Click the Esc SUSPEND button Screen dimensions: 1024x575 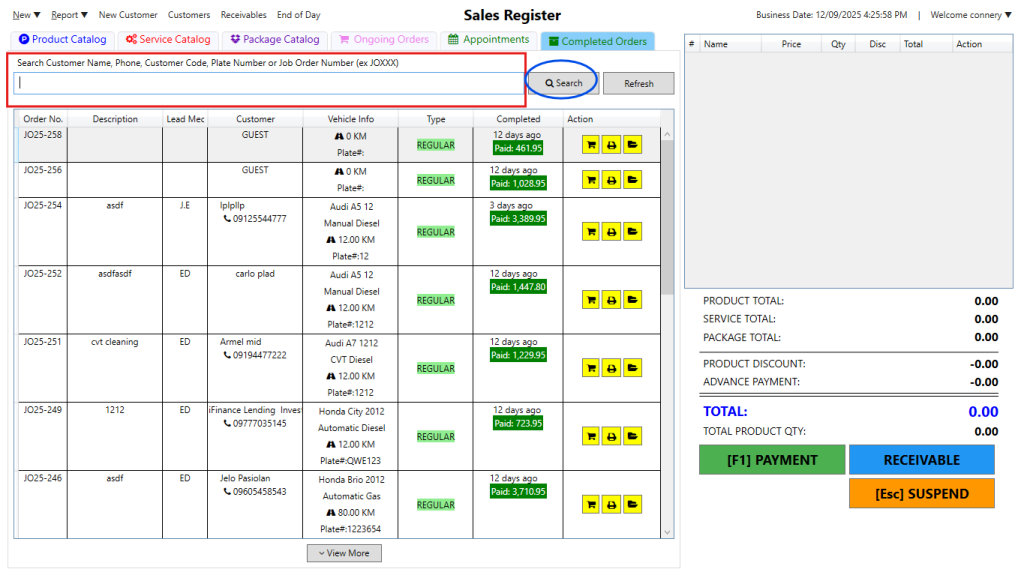(x=921, y=493)
